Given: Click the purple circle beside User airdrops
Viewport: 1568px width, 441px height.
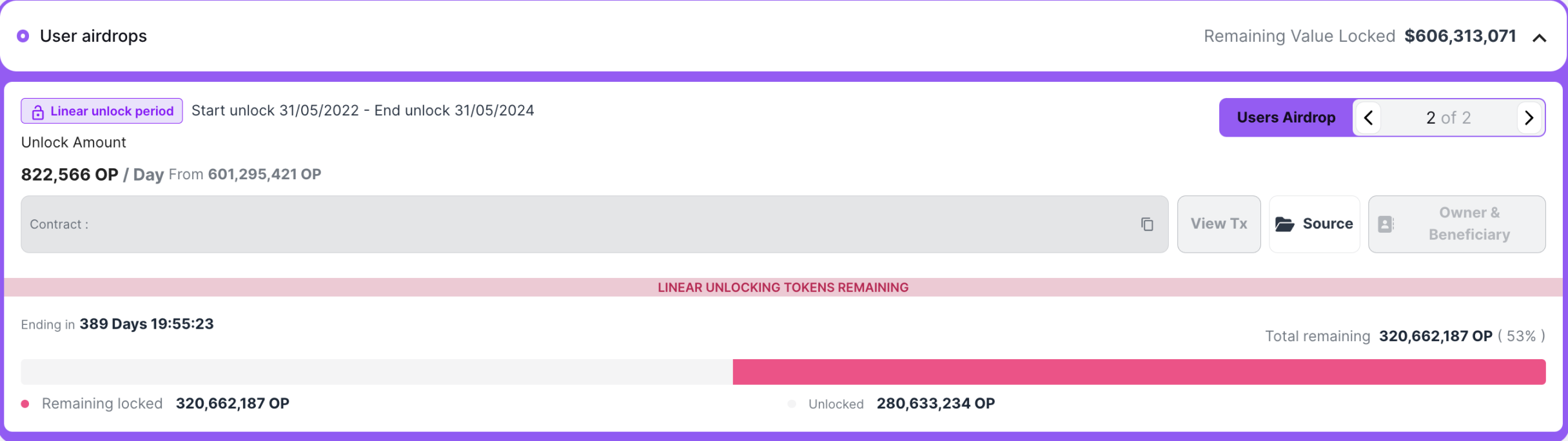Looking at the screenshot, I should [x=23, y=36].
